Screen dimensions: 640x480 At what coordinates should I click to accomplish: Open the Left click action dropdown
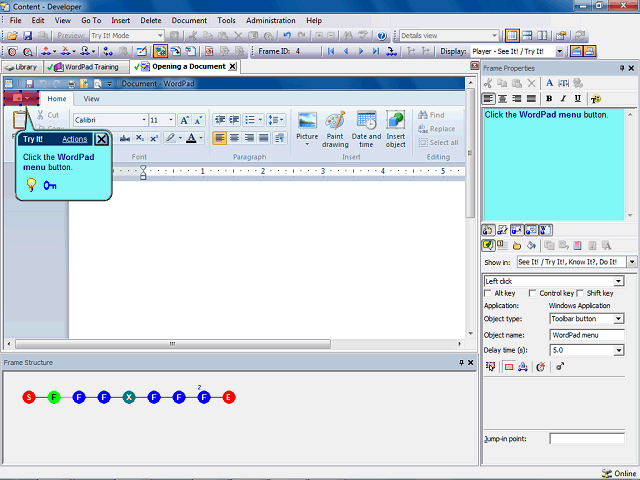pyautogui.click(x=618, y=281)
